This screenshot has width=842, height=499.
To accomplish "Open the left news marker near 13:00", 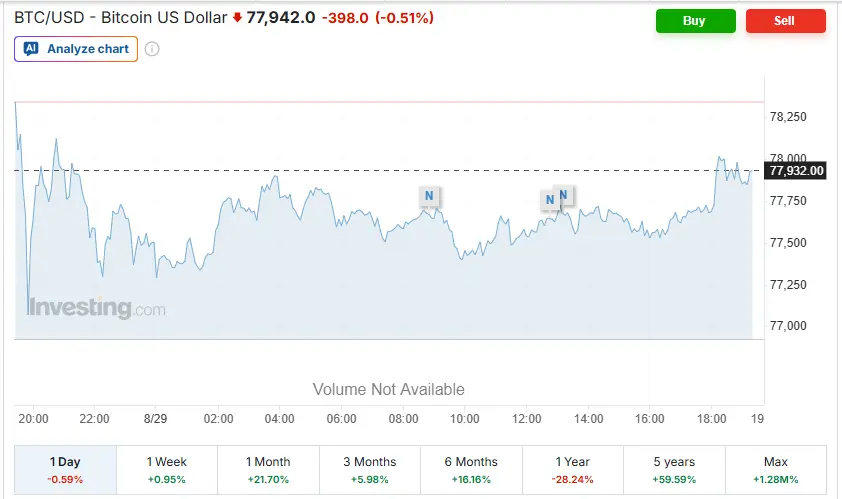I will (550, 200).
